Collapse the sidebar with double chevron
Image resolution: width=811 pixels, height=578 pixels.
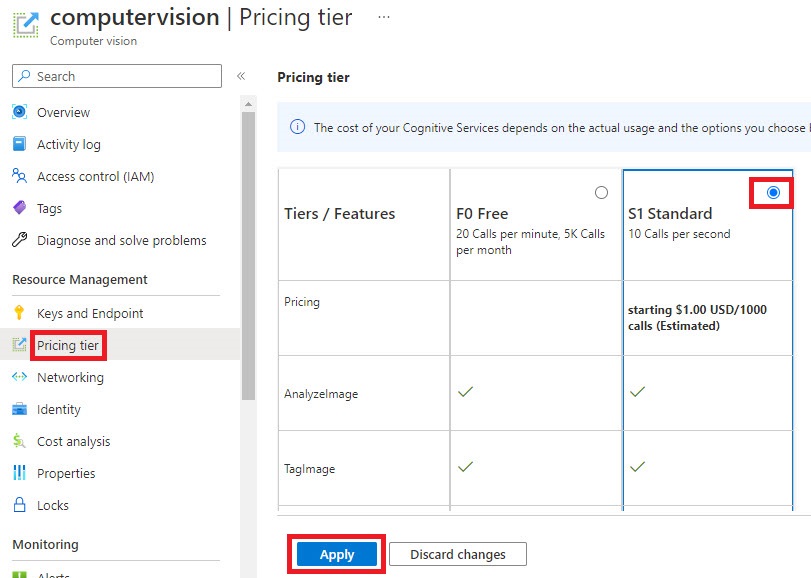241,76
